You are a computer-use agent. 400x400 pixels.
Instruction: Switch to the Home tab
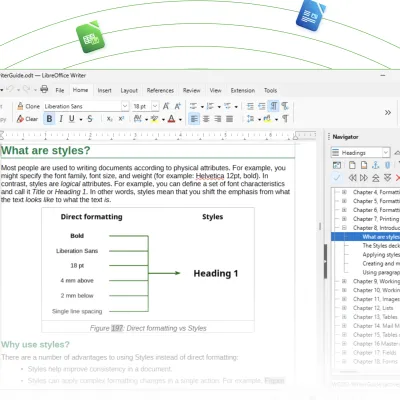tap(80, 90)
